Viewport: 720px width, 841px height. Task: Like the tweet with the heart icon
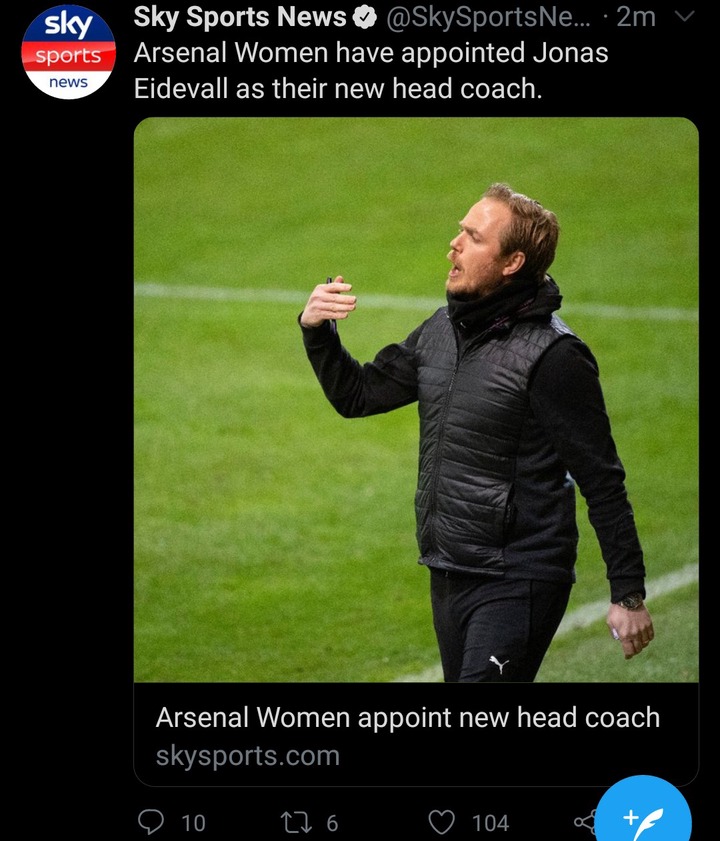click(442, 822)
